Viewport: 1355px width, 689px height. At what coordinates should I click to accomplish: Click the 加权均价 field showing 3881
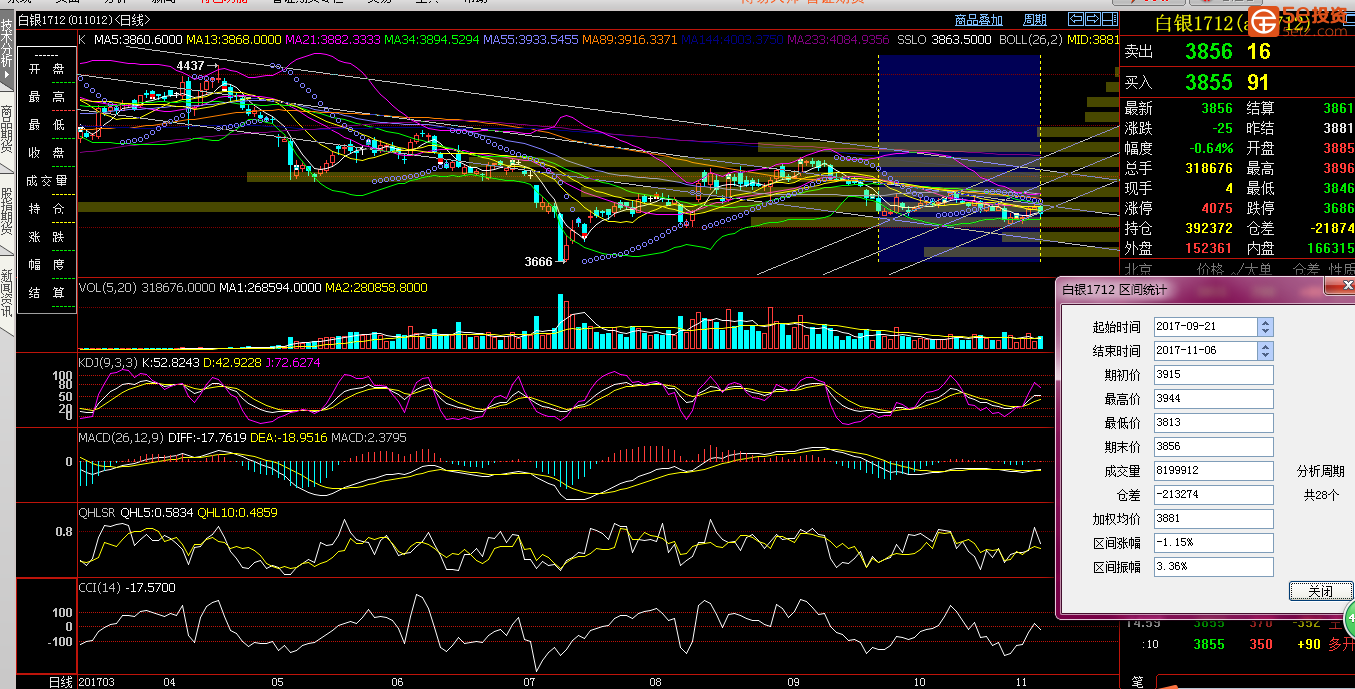click(x=1214, y=519)
